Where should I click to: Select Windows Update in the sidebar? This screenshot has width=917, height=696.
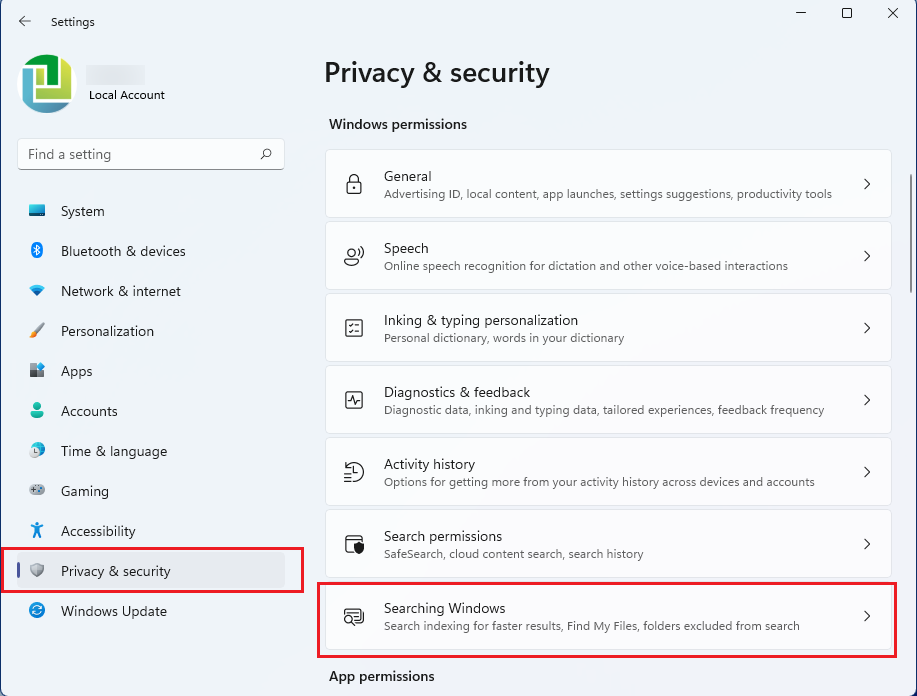click(151, 611)
